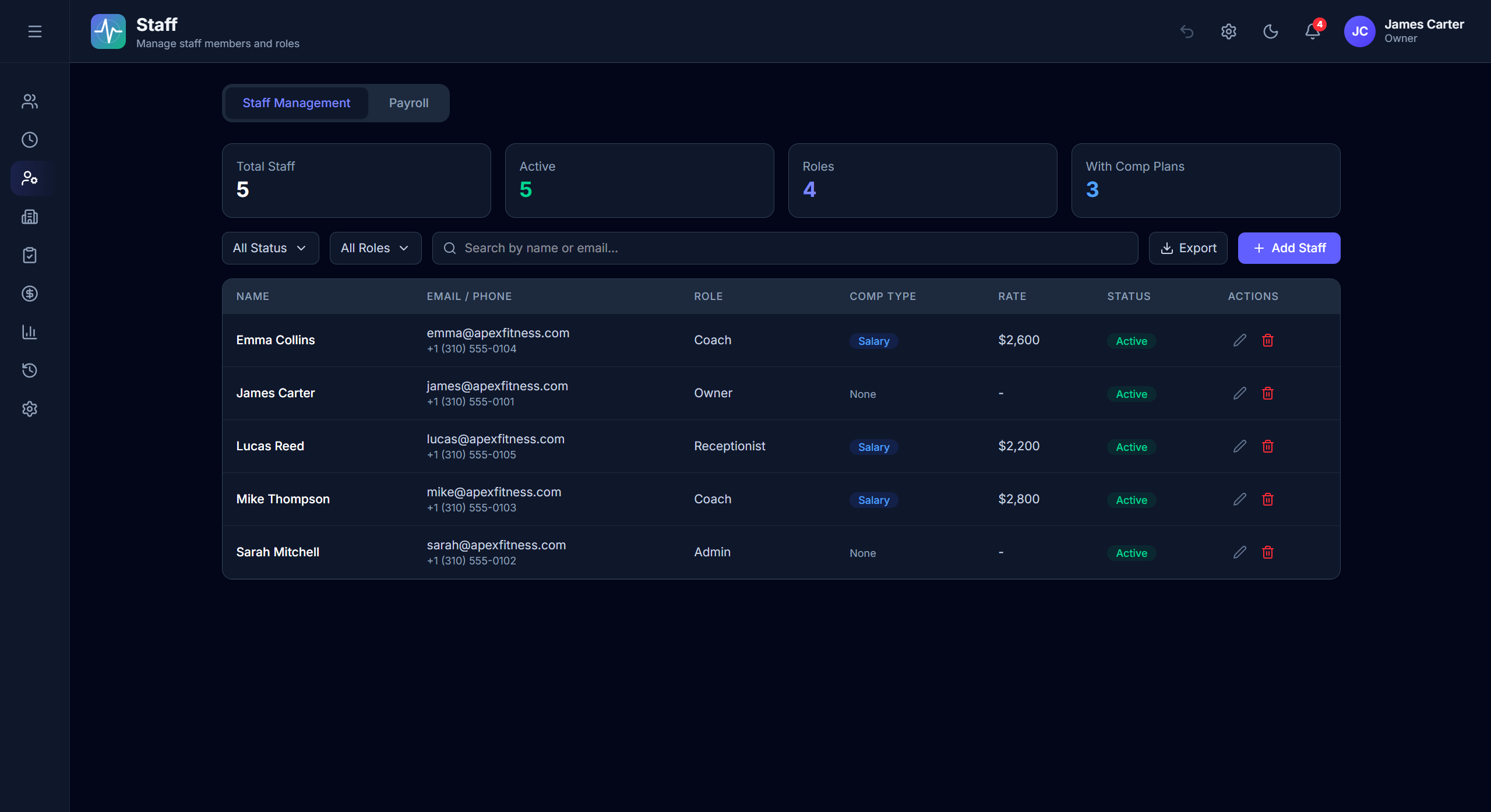Screen dimensions: 1491x812
Task: View analytics via the bar chart sidebar icon
Action: pos(29,332)
